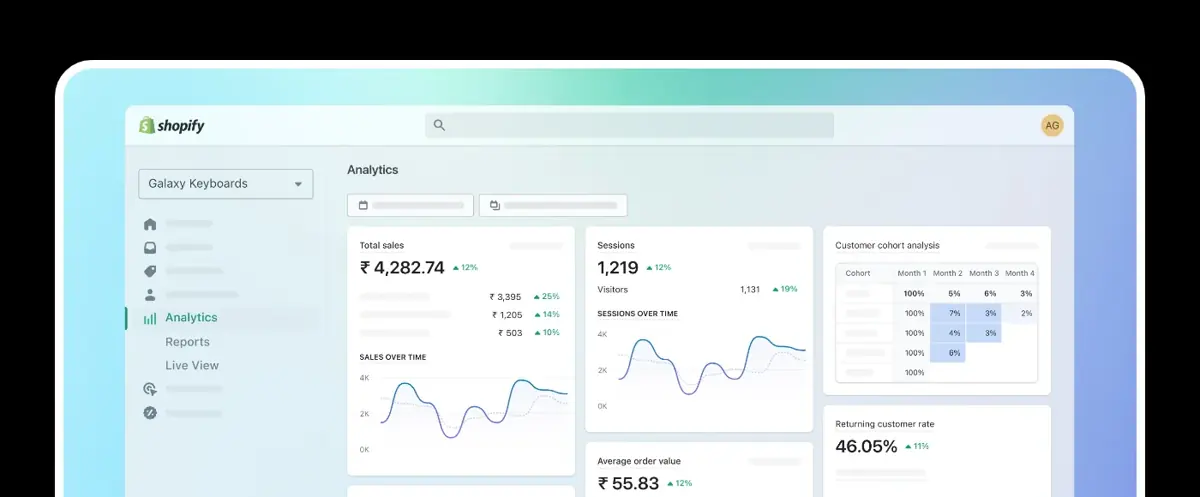Click the 5% cell in cohort table
This screenshot has height=497, width=1200.
(954, 294)
